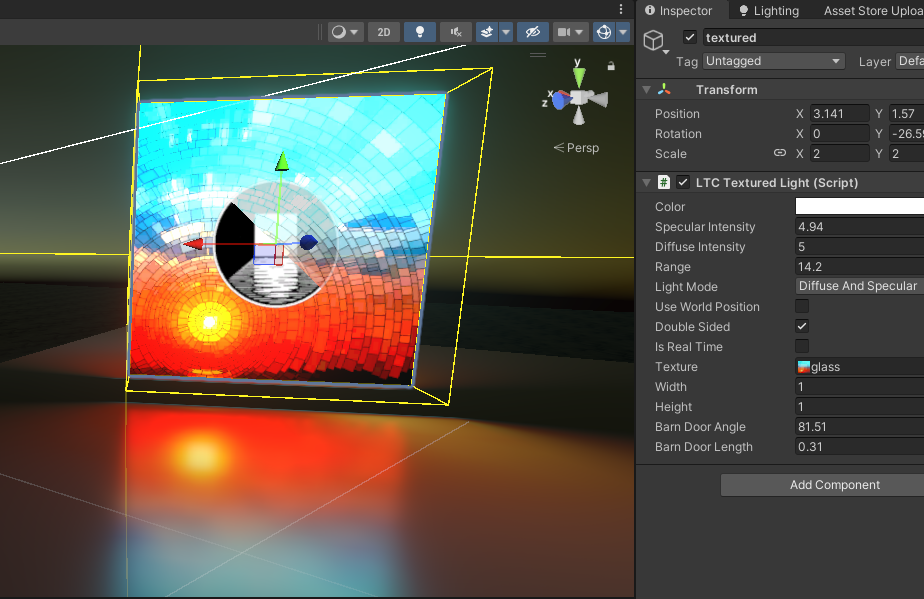This screenshot has width=924, height=599.
Task: Open the Color swatch picker
Action: click(x=858, y=207)
